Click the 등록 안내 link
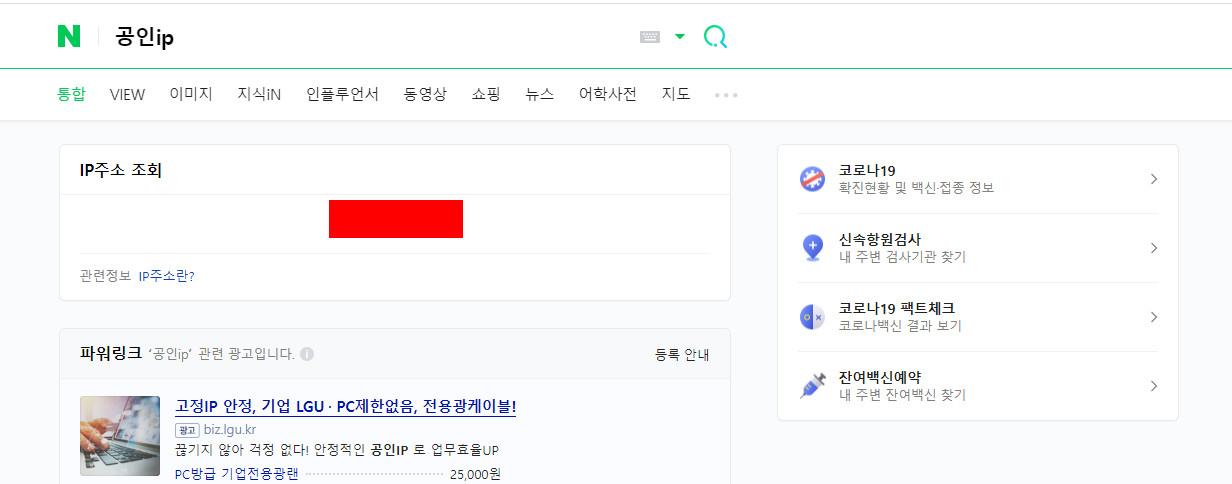Viewport: 1232px width, 484px height. tap(682, 354)
